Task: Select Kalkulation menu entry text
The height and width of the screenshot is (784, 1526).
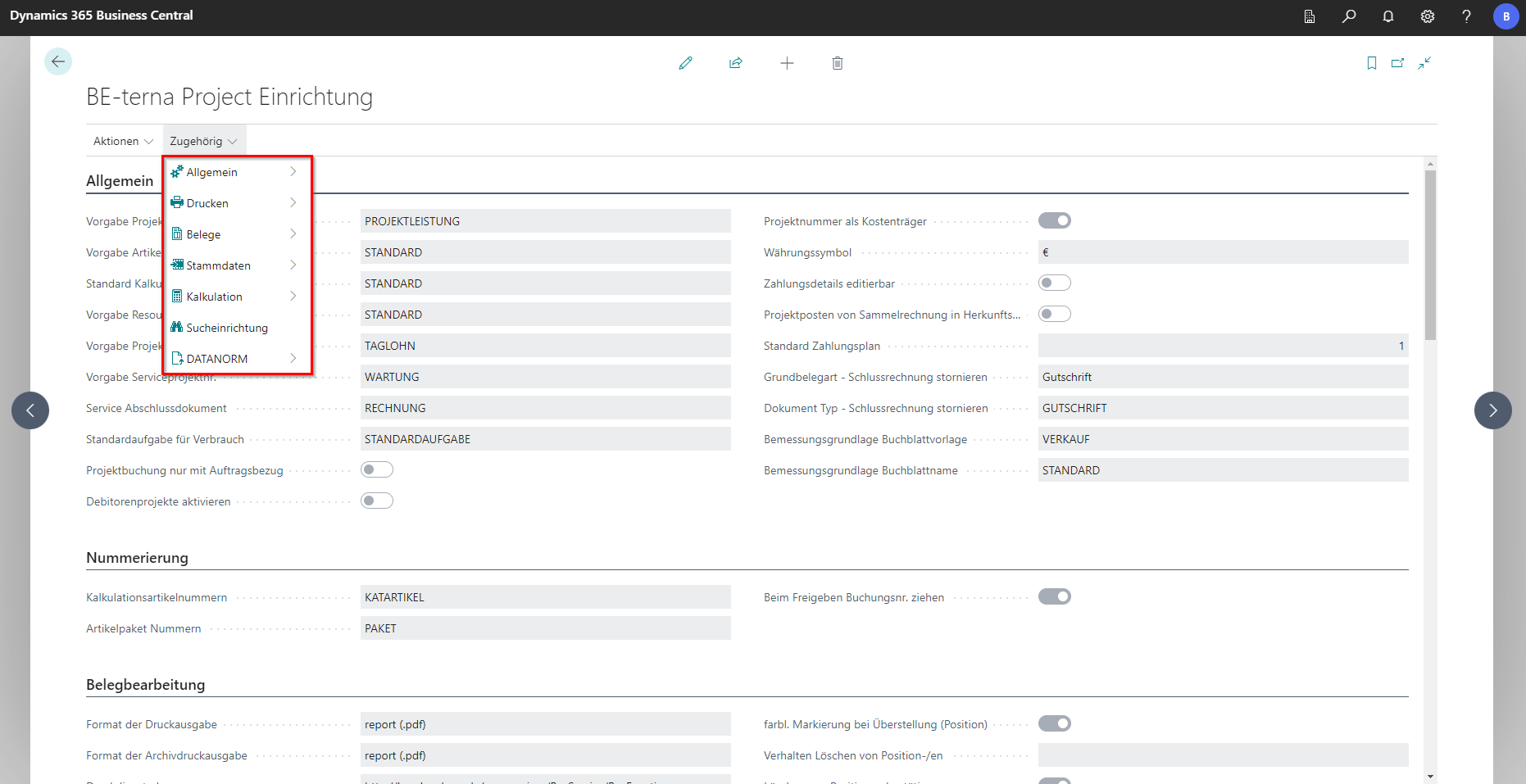Action: (214, 297)
